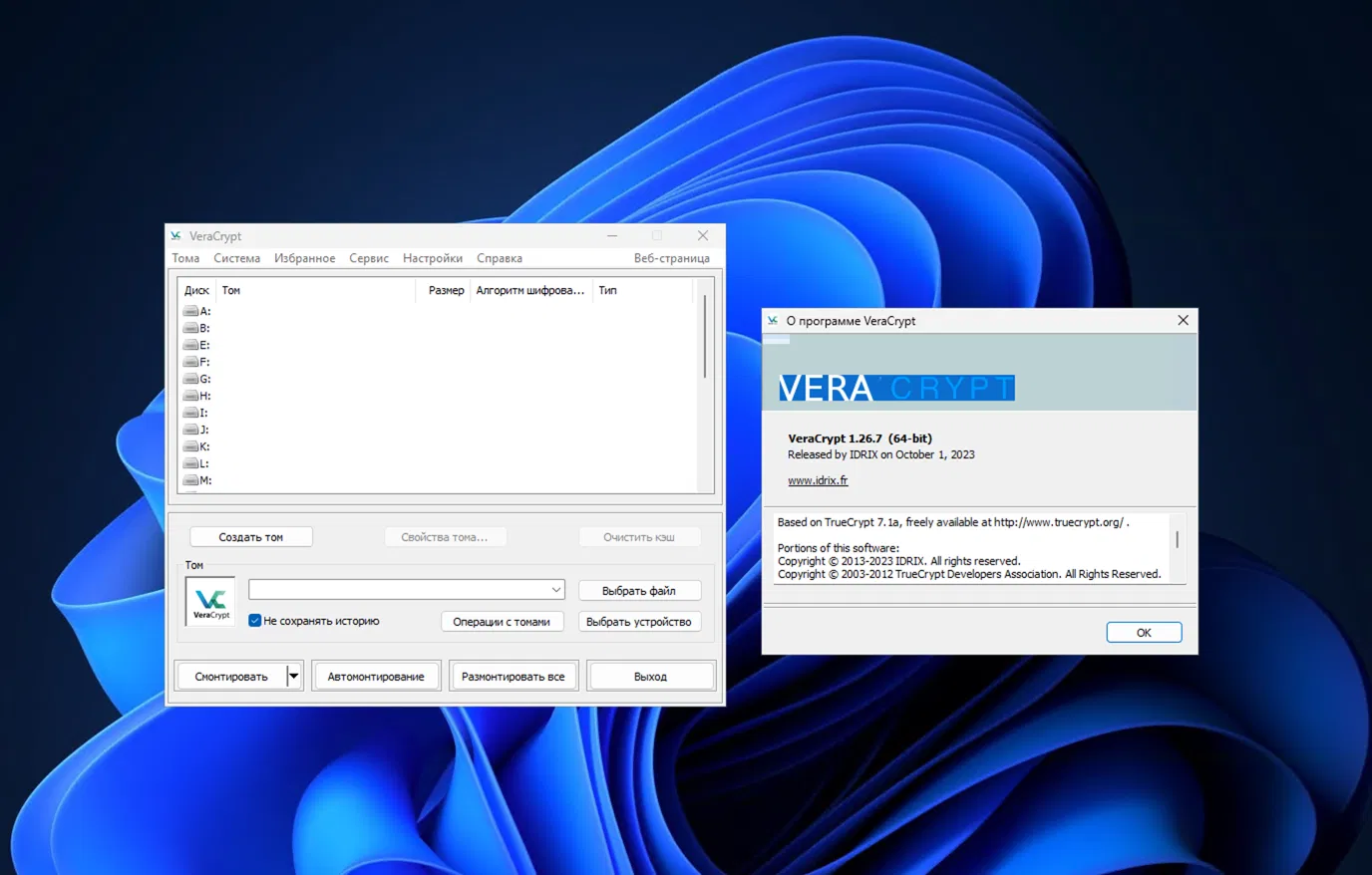Open the Справка menu

pyautogui.click(x=500, y=259)
